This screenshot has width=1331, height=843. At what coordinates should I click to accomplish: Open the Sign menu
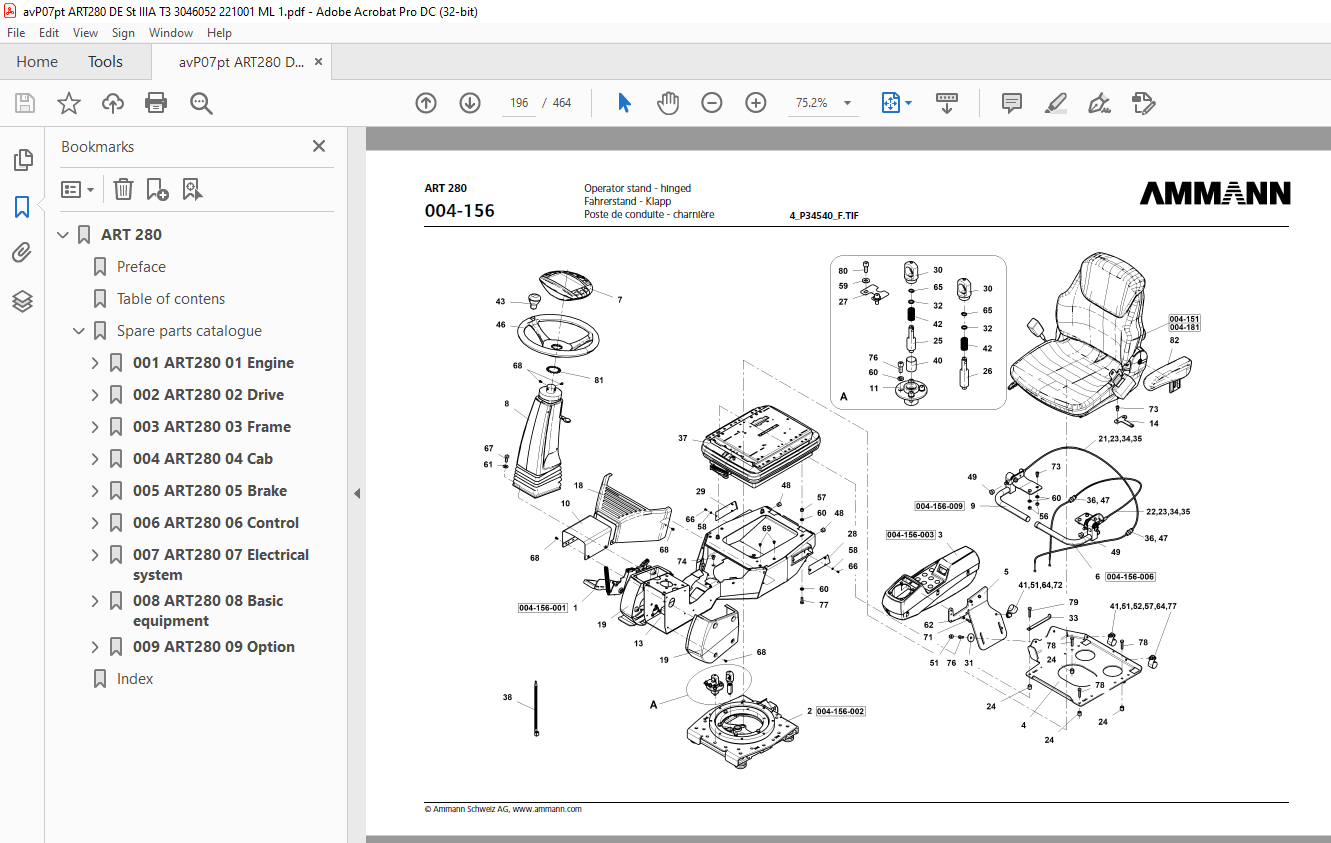coord(123,33)
